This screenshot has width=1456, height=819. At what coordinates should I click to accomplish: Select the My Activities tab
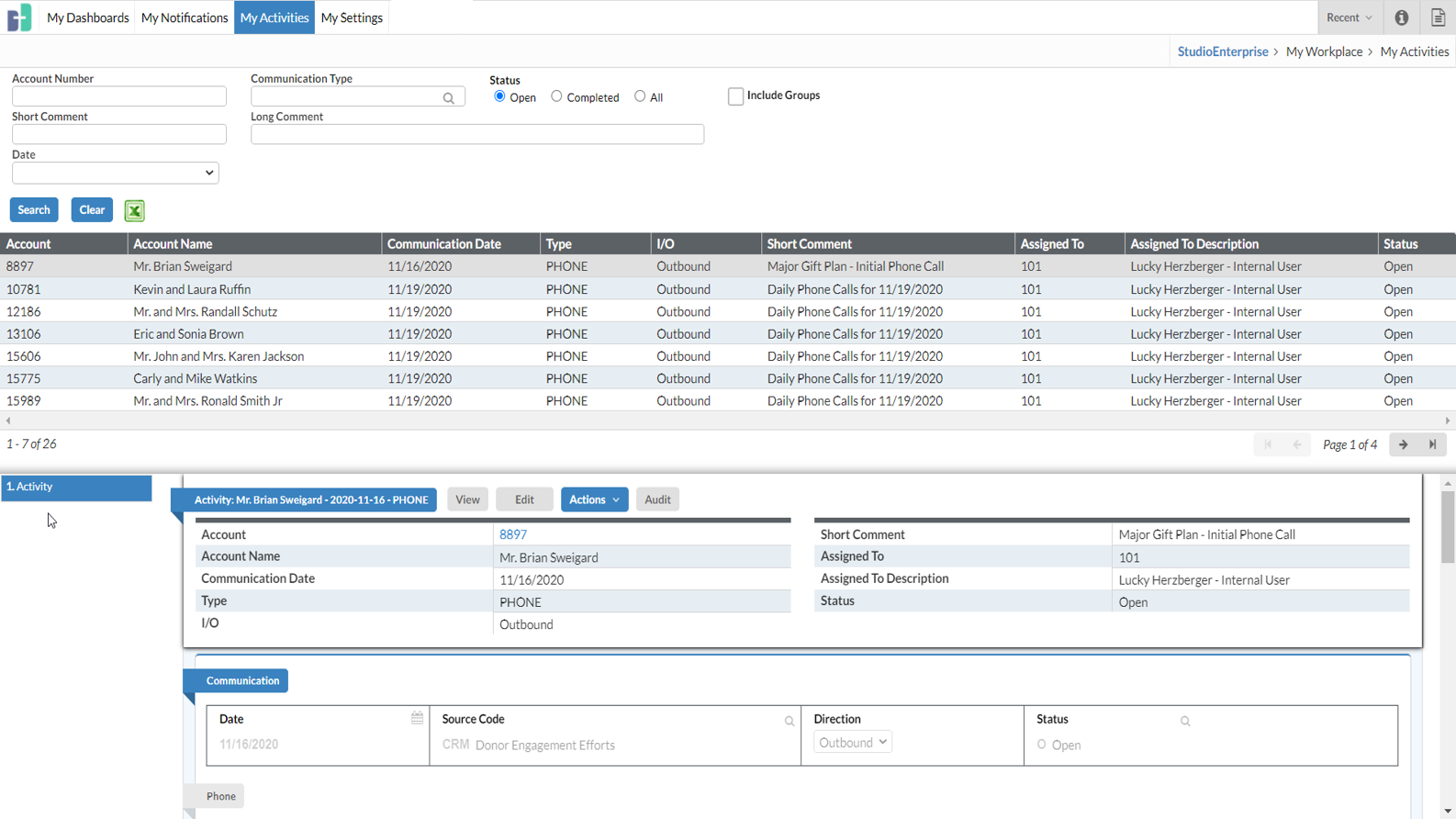(x=274, y=17)
